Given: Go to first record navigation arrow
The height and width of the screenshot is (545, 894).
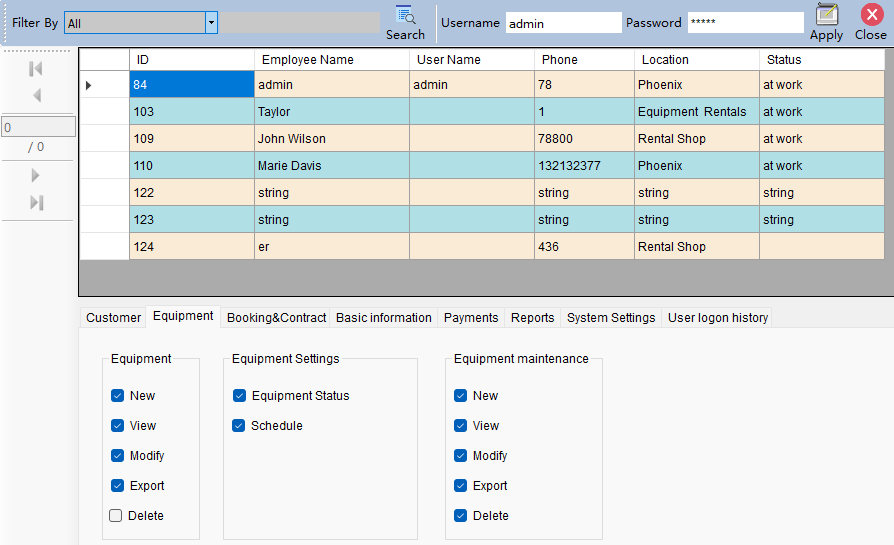Looking at the screenshot, I should (x=36, y=69).
